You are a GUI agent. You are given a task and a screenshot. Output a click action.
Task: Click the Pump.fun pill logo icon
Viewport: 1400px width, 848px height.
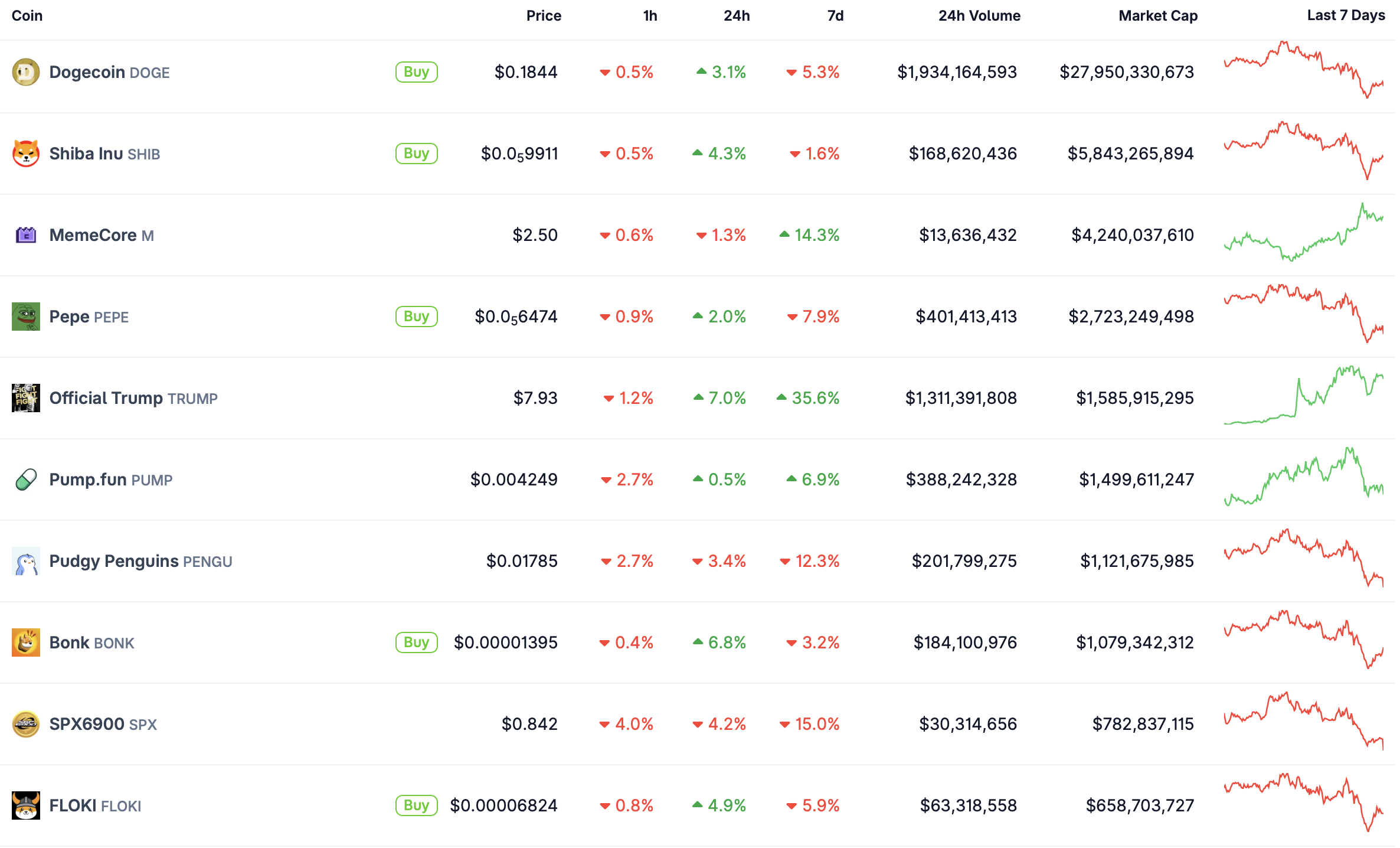click(26, 480)
